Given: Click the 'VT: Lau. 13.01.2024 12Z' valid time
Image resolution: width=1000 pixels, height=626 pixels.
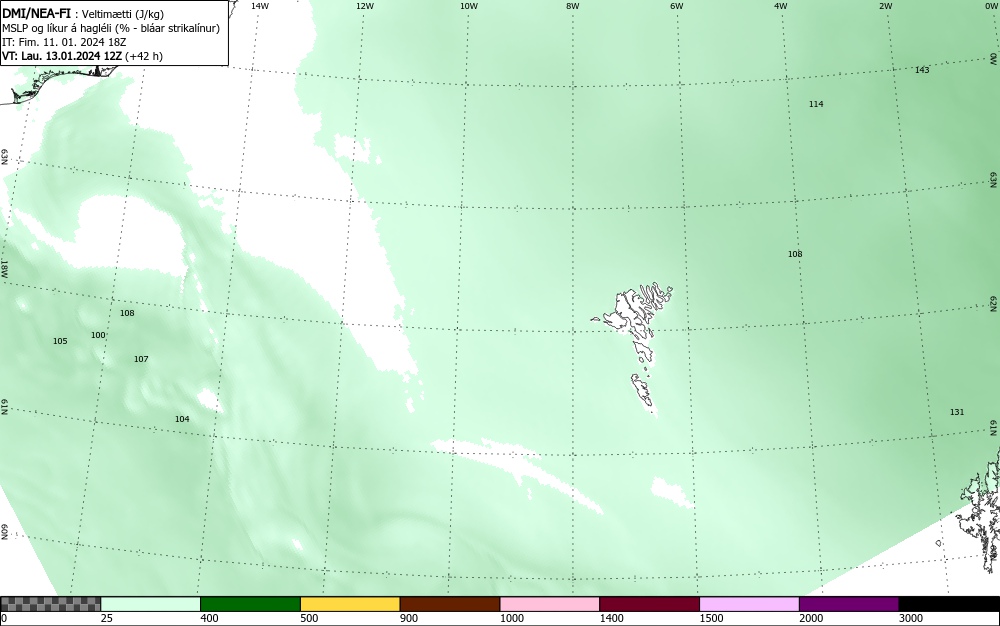Looking at the screenshot, I should (x=62, y=56).
